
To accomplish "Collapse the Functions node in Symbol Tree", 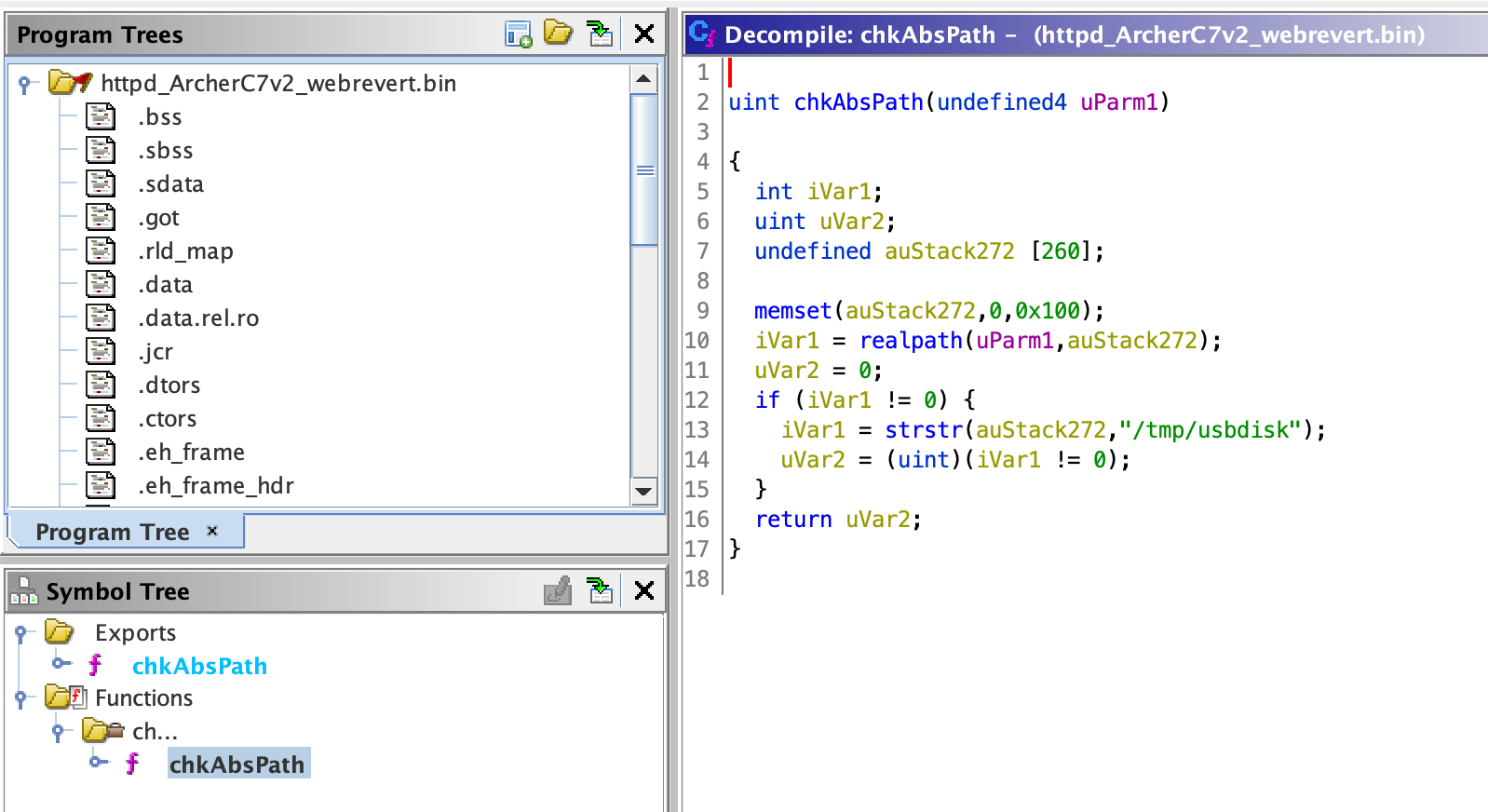I will [x=20, y=698].
